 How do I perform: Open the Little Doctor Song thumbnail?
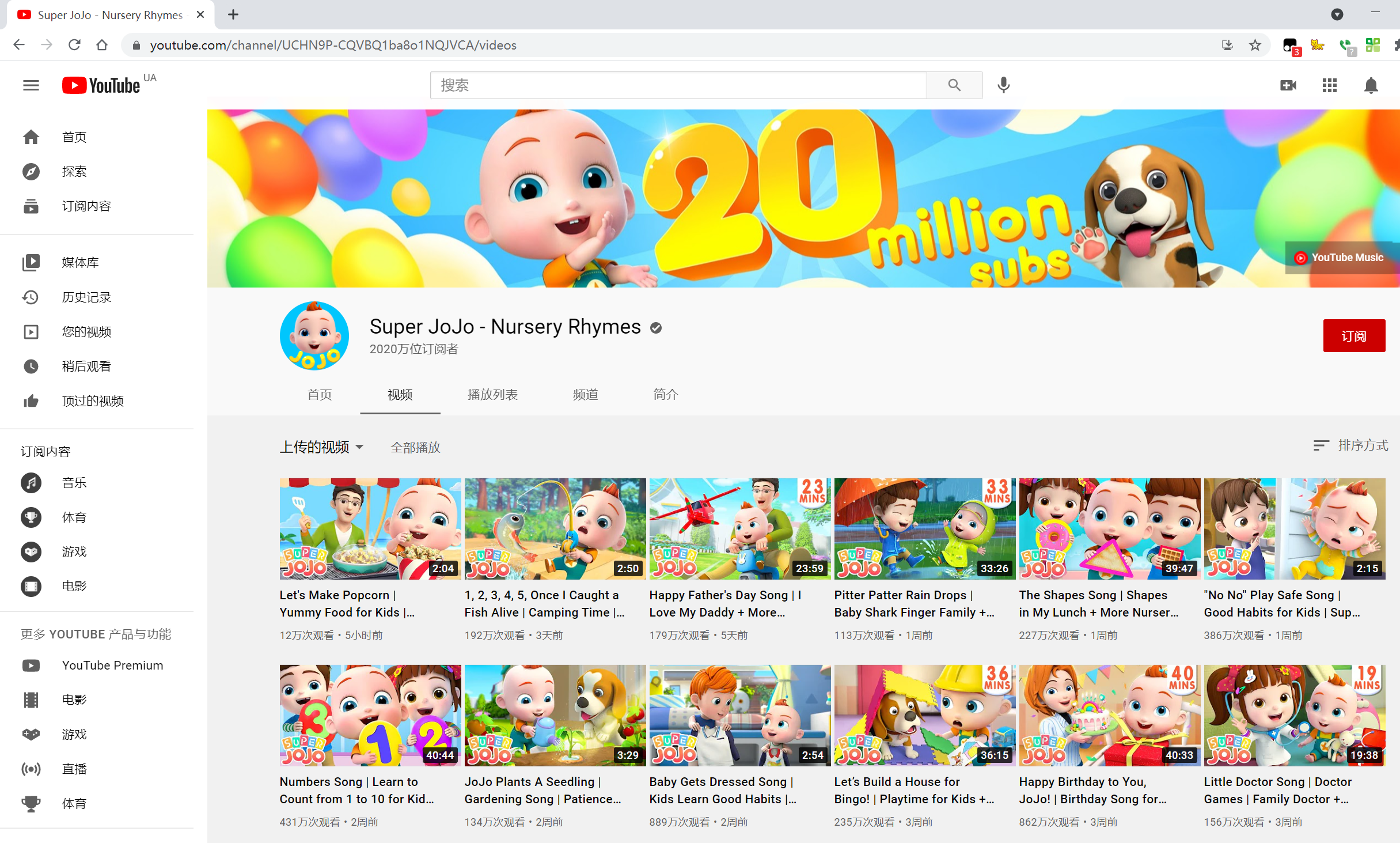tap(1295, 715)
